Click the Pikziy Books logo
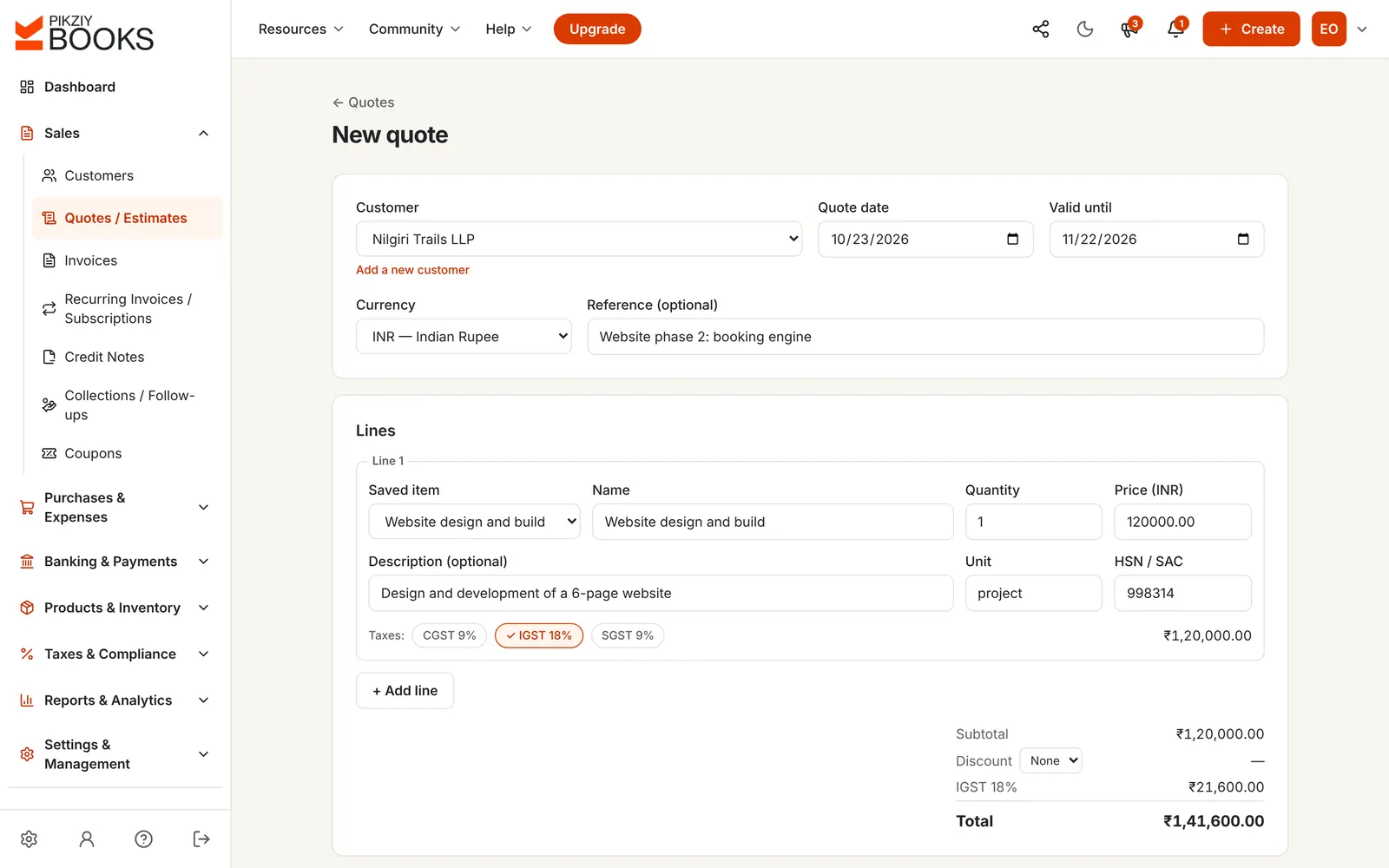Viewport: 1389px width, 868px height. [x=84, y=33]
